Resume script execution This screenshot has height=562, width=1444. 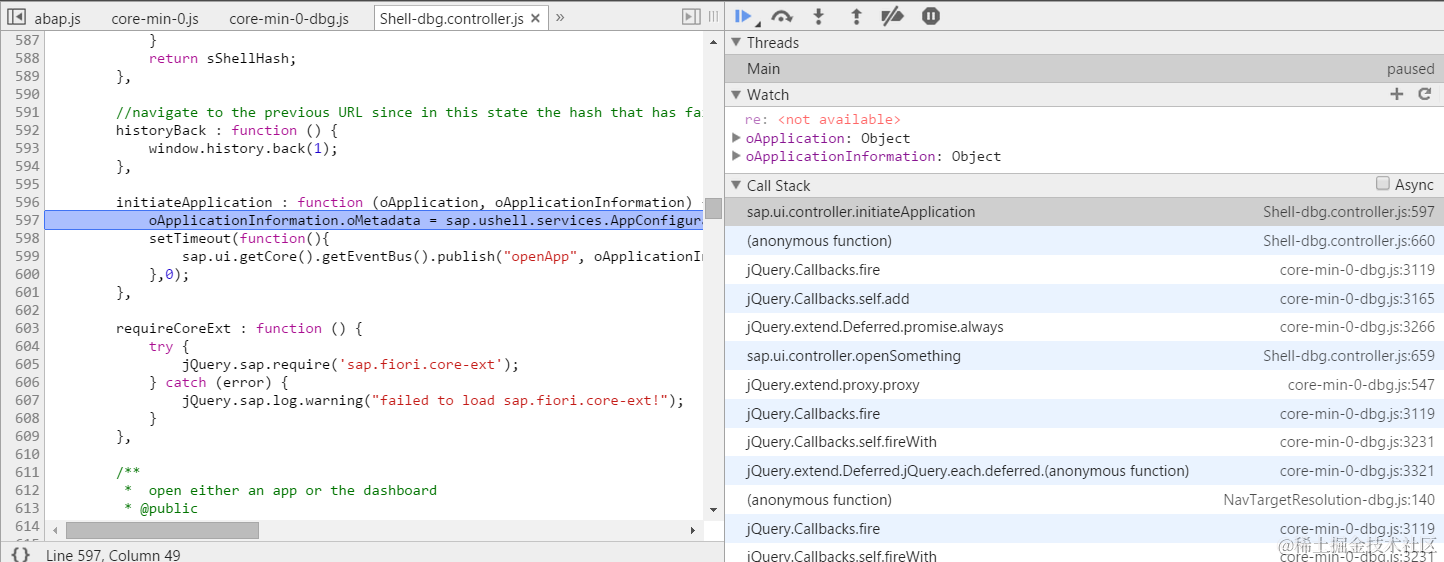[743, 16]
